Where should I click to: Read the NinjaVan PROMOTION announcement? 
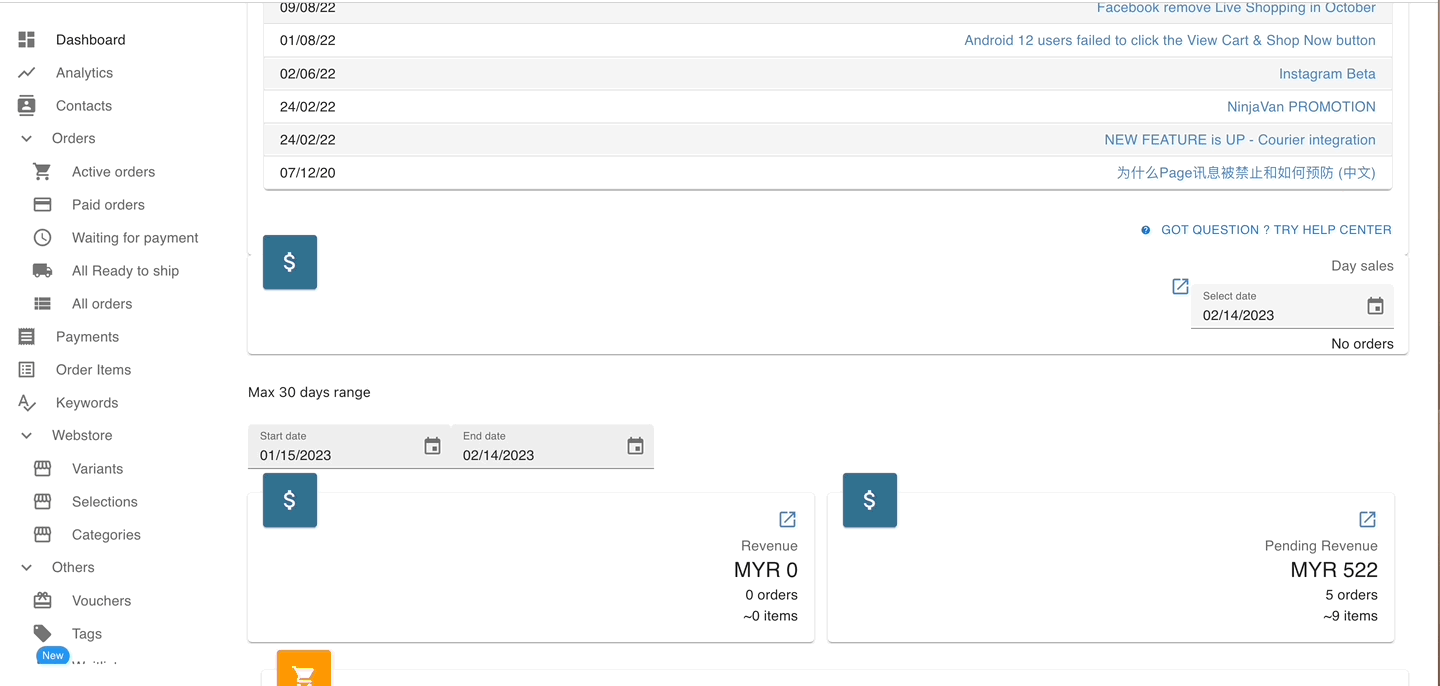click(1301, 107)
